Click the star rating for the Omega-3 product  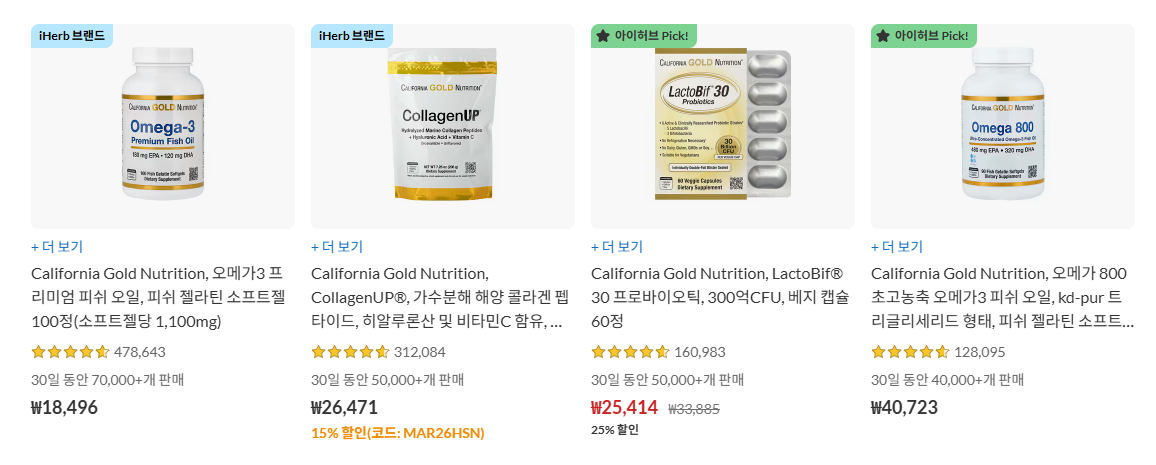(x=70, y=352)
